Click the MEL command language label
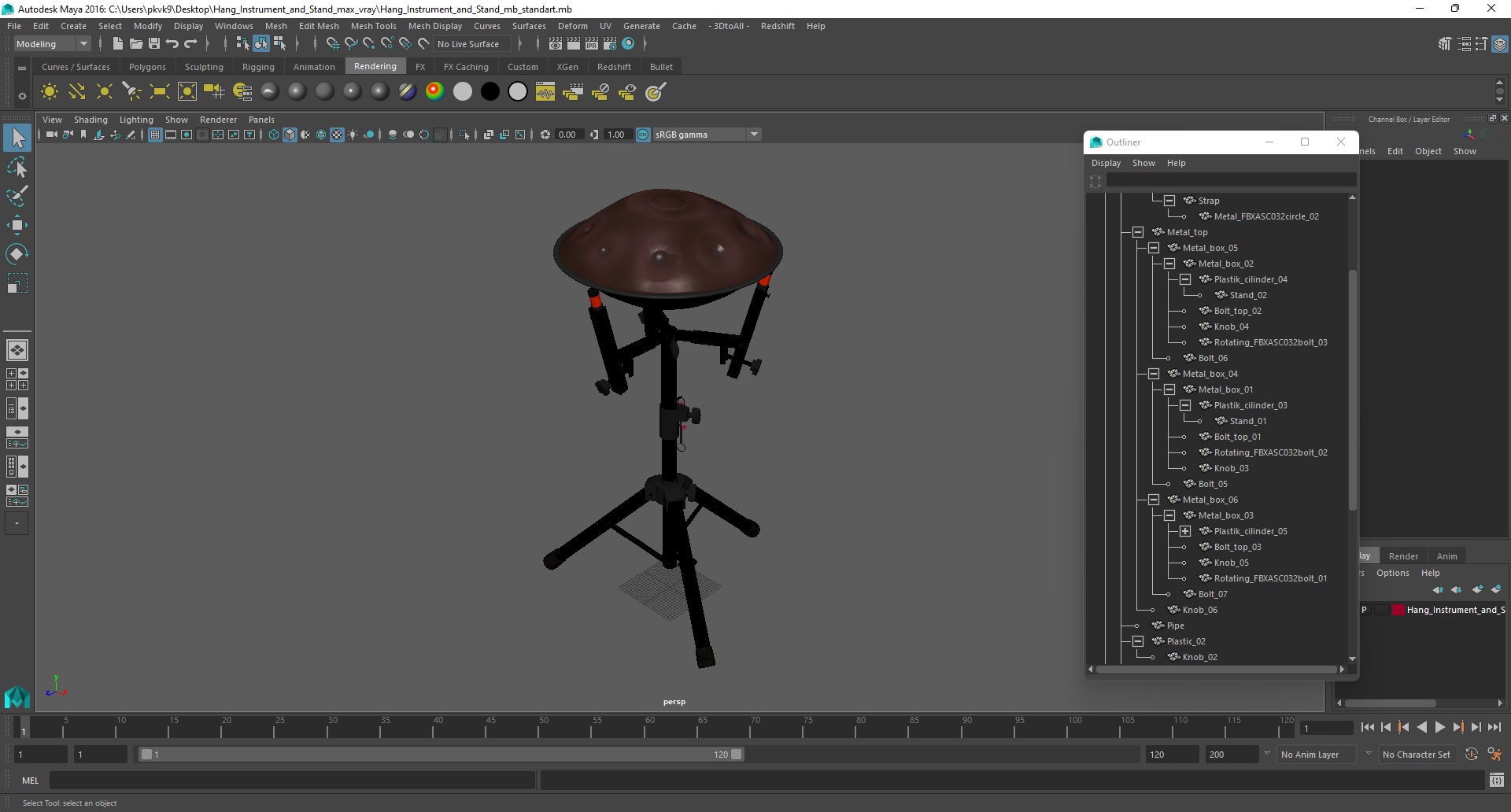The image size is (1511, 812). pyautogui.click(x=30, y=781)
